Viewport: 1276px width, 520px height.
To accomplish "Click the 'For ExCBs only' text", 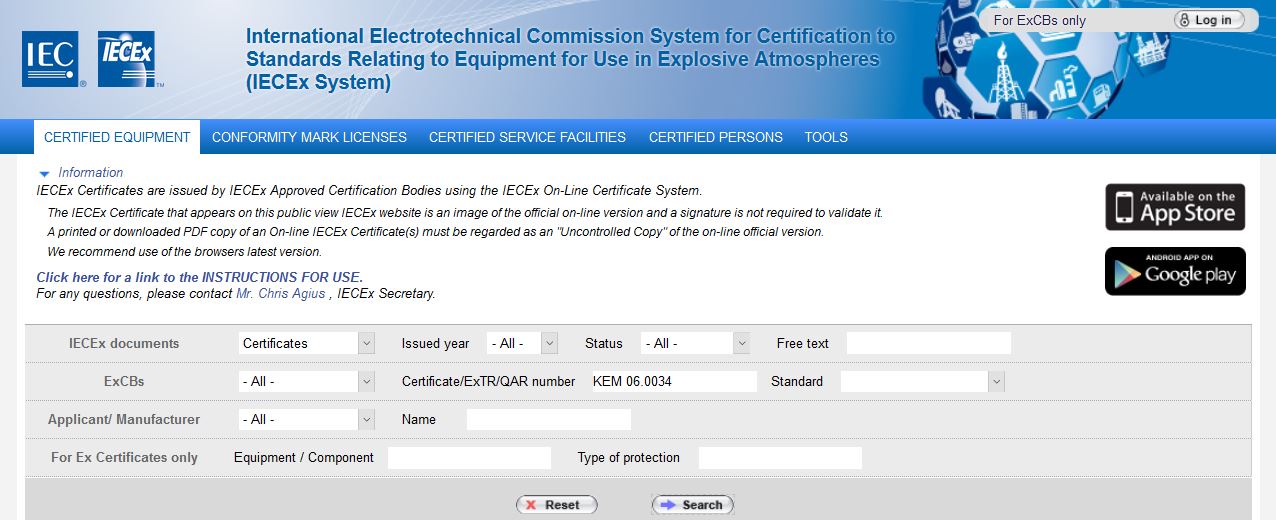I will click(1040, 20).
